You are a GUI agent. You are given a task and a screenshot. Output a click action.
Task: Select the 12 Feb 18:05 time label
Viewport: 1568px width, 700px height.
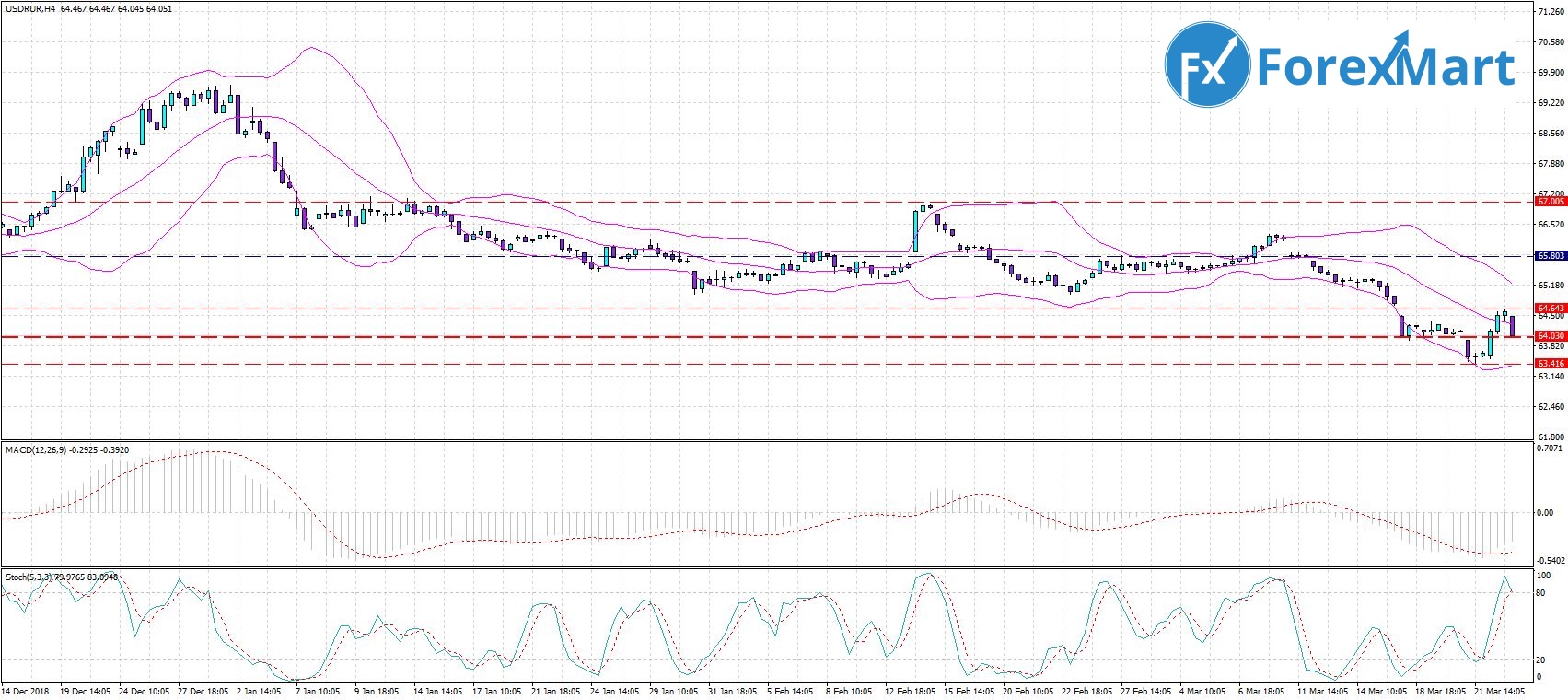[910, 691]
